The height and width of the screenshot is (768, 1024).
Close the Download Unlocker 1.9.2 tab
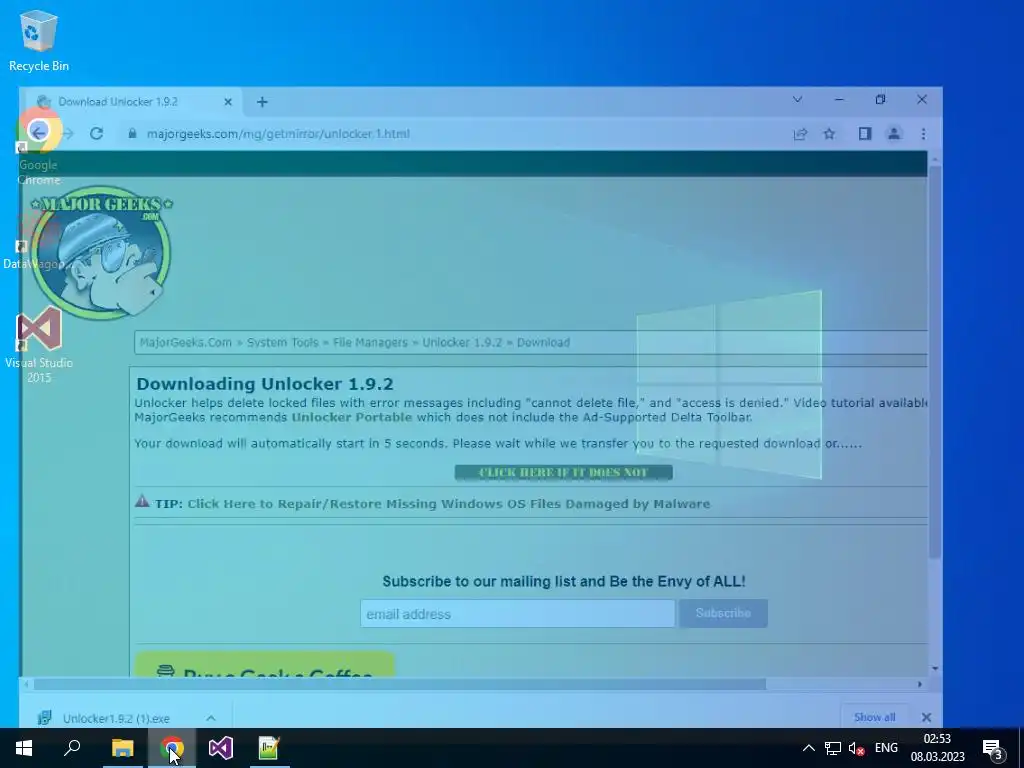[228, 102]
